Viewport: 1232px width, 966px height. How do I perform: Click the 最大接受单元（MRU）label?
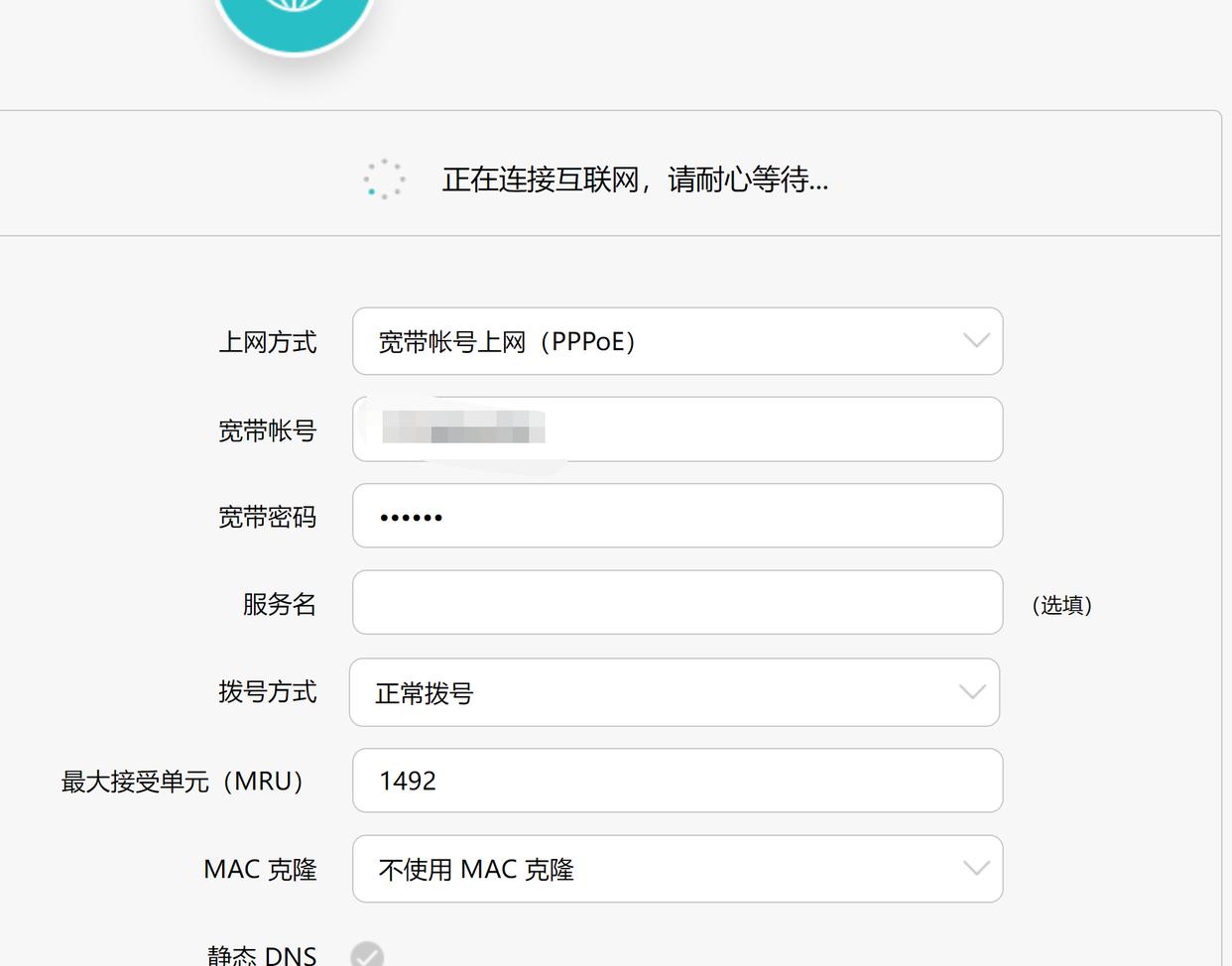coord(184,781)
